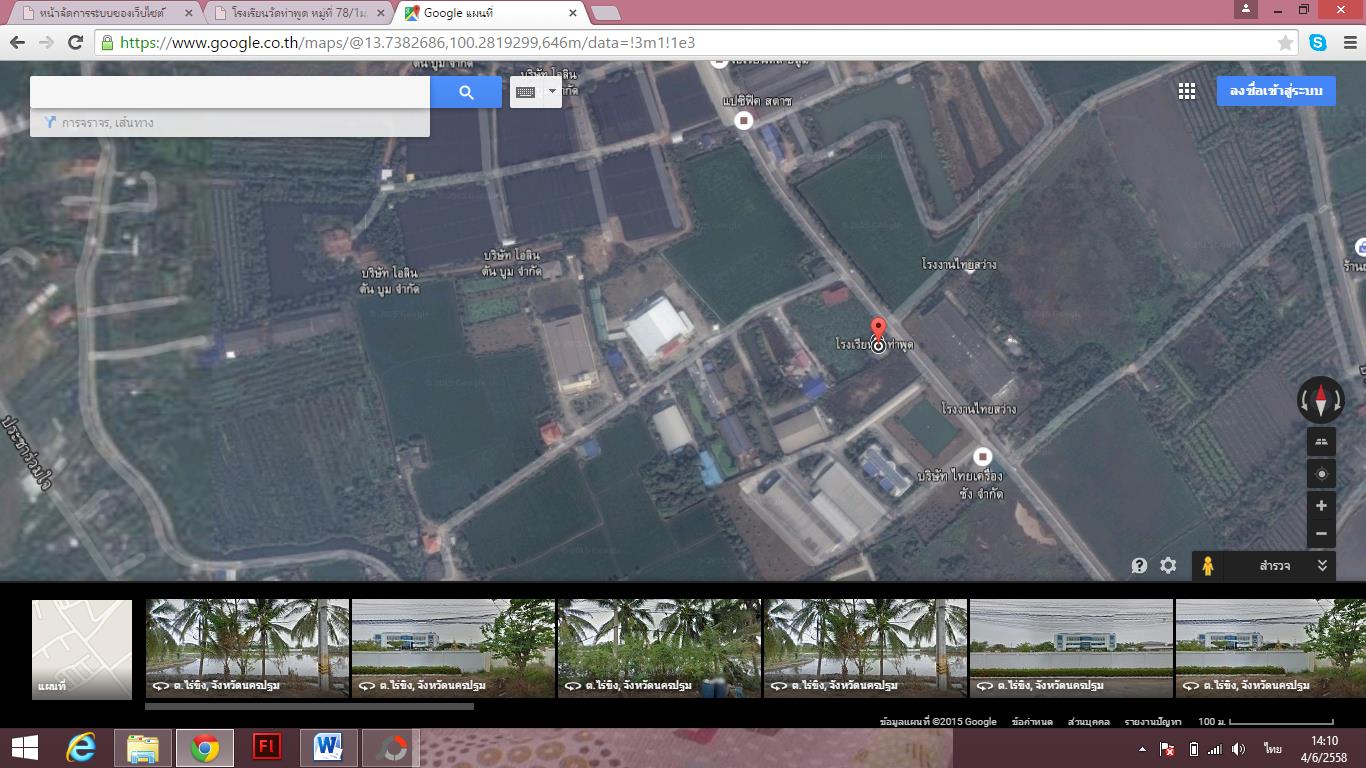Toggle the tilted 3D view
This screenshot has height=768, width=1366.
coord(1321,442)
